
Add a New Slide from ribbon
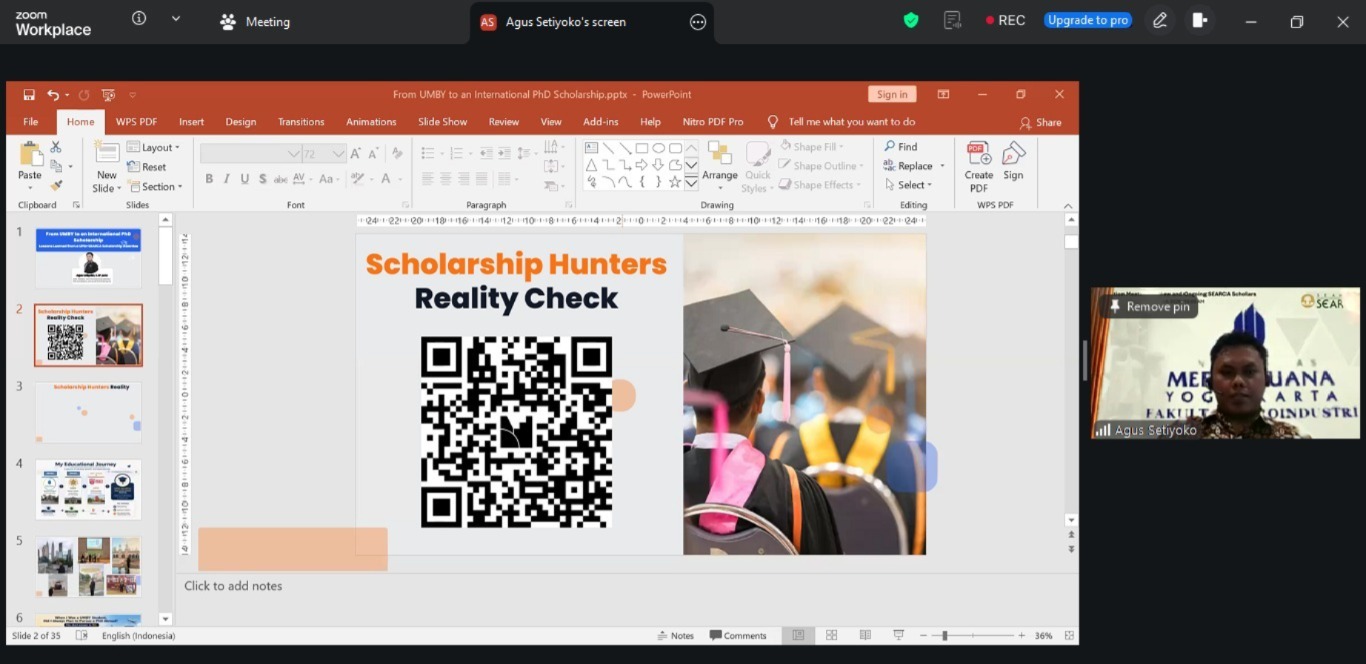pos(106,167)
